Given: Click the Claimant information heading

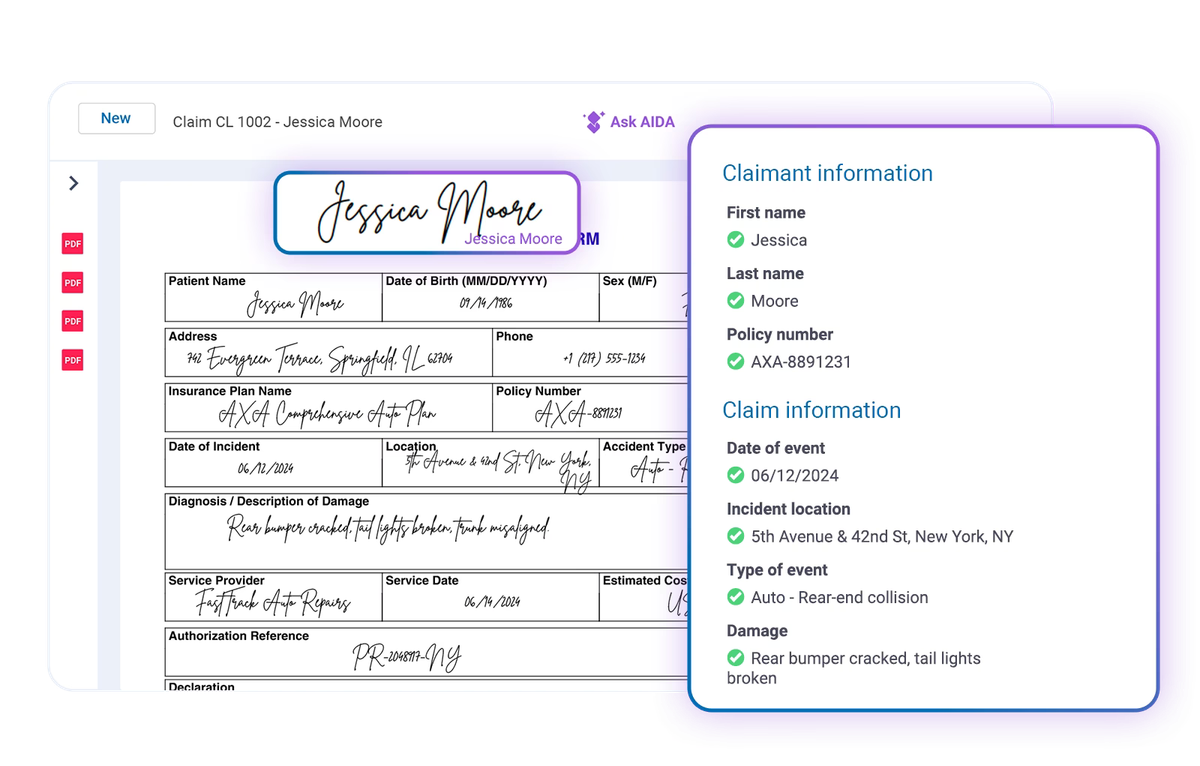Looking at the screenshot, I should (827, 173).
